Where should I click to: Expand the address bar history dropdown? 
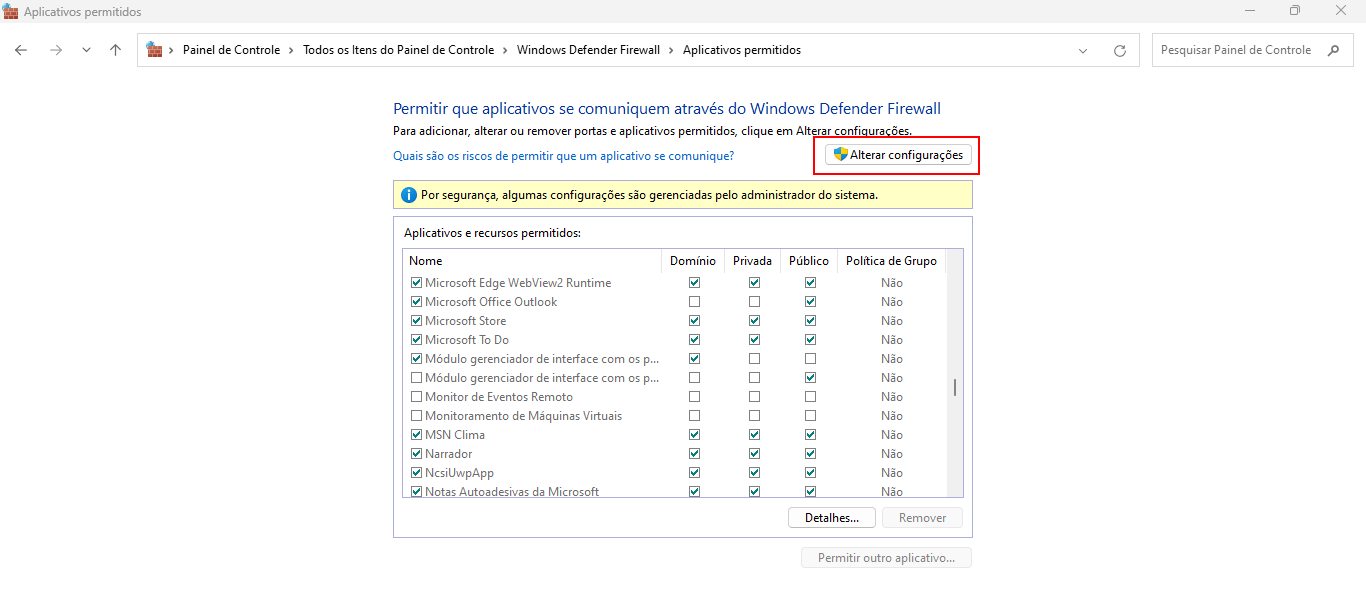coord(1083,50)
